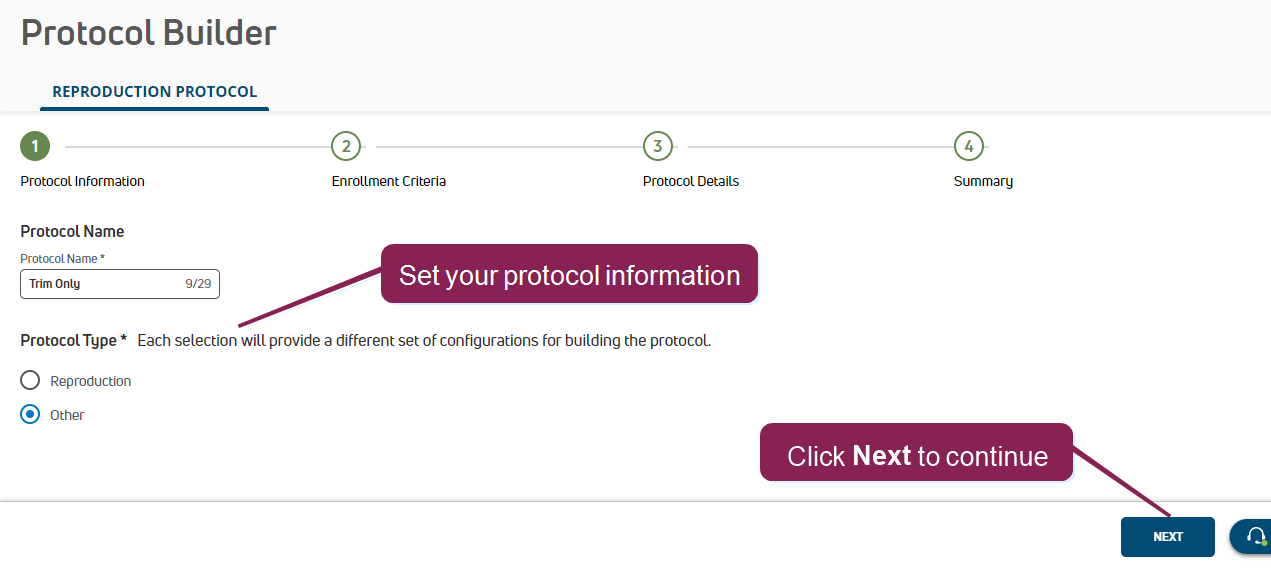Focus the Protocol Name text field
Screen dimensions: 1271x572
click(x=100, y=284)
